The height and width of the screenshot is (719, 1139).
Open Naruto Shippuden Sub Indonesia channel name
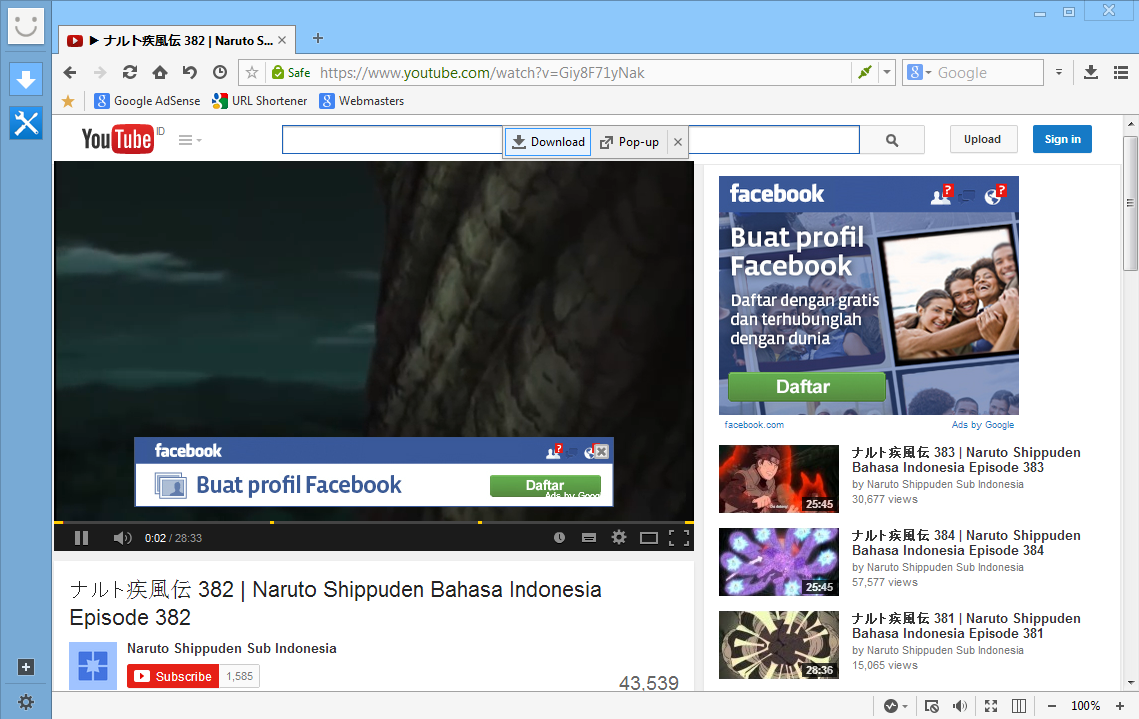(232, 649)
